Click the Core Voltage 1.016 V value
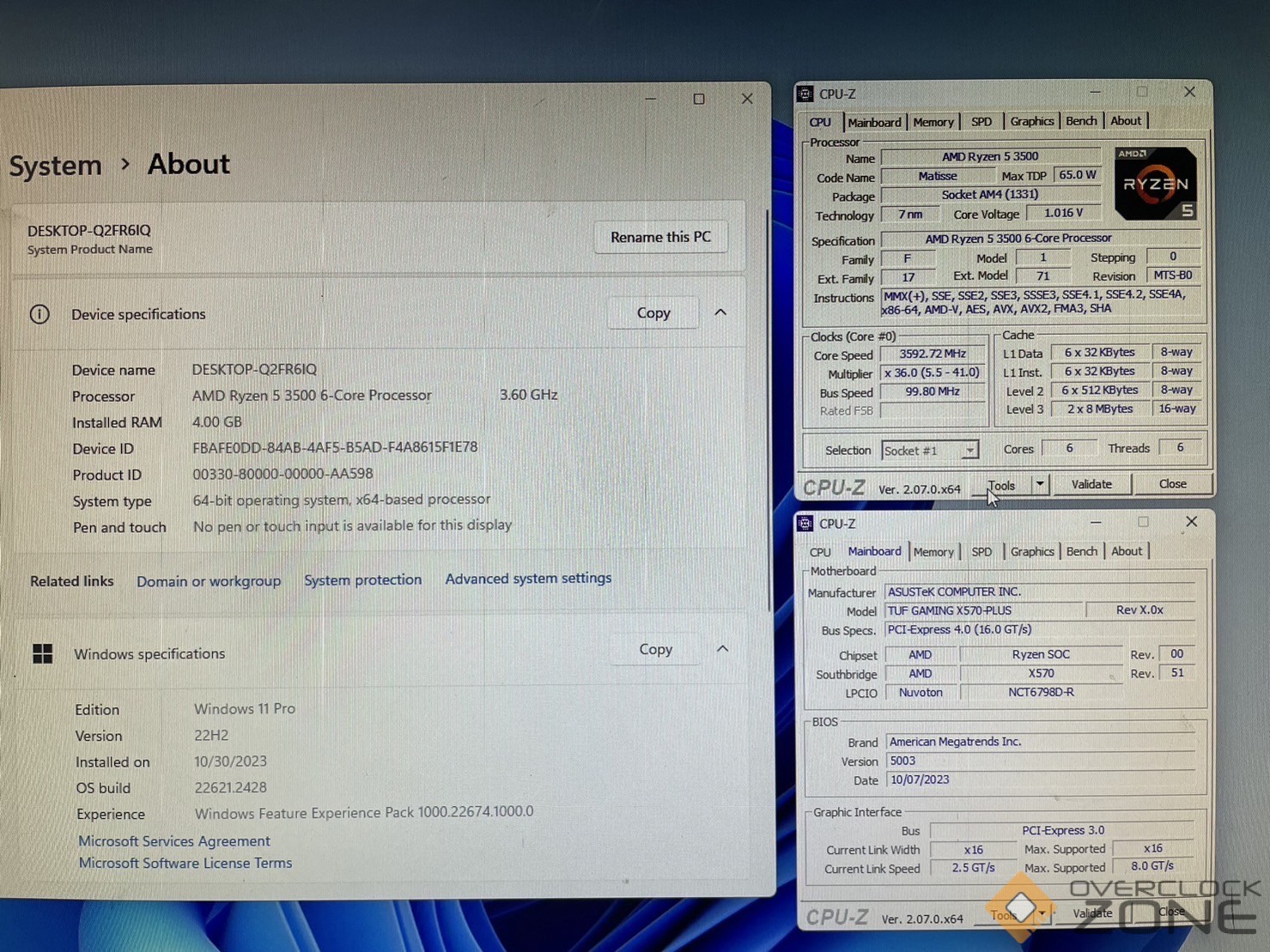1270x952 pixels. coord(1064,213)
